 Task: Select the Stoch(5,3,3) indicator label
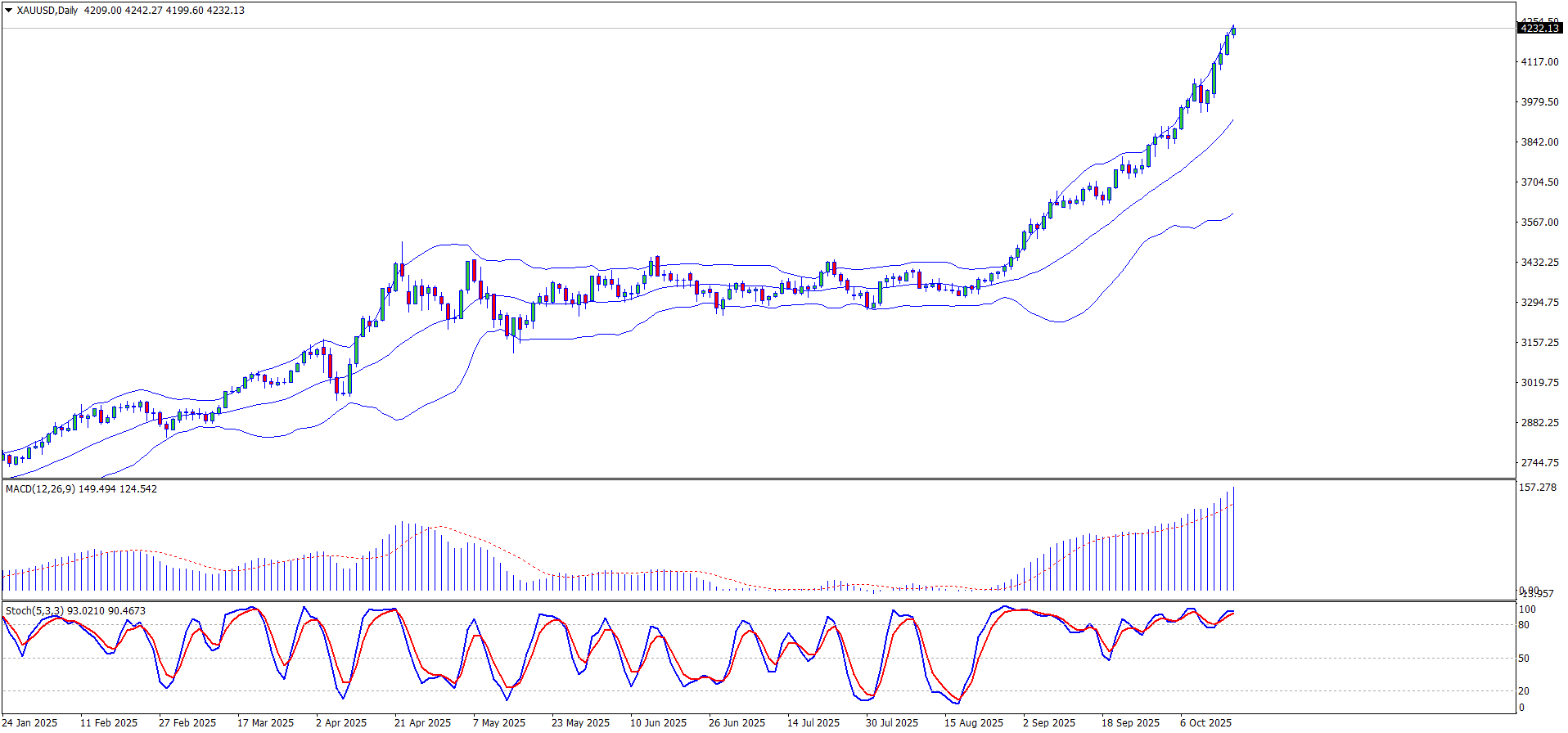point(34,611)
